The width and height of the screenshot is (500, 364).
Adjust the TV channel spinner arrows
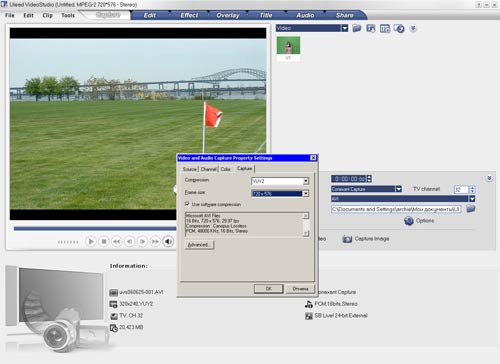tap(472, 189)
